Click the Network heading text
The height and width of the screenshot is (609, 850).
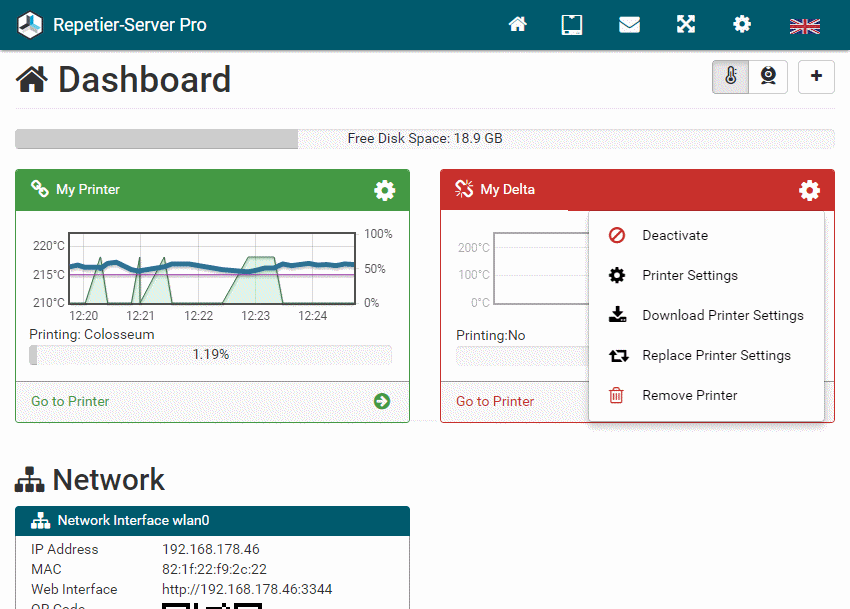coord(108,479)
